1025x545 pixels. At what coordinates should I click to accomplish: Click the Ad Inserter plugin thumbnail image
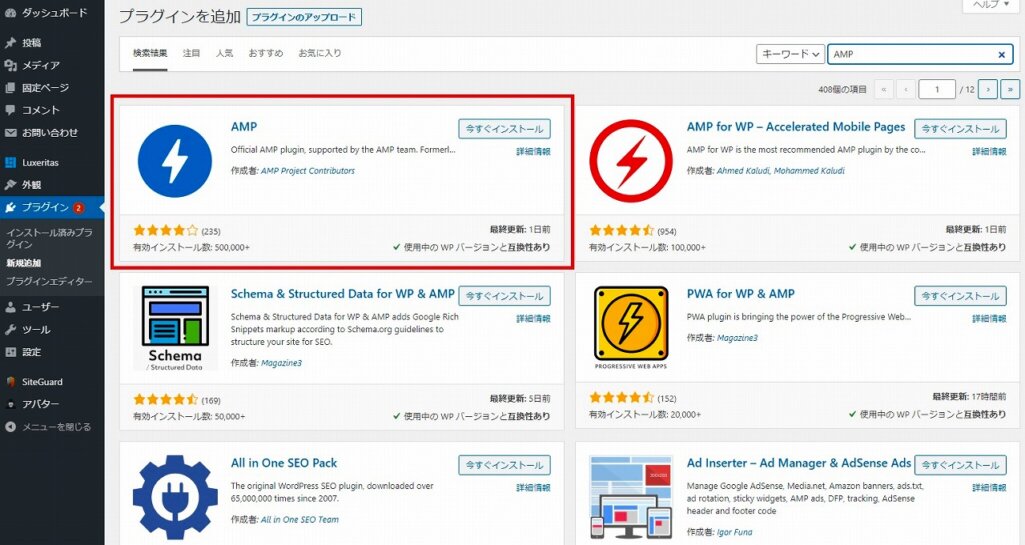click(631, 497)
